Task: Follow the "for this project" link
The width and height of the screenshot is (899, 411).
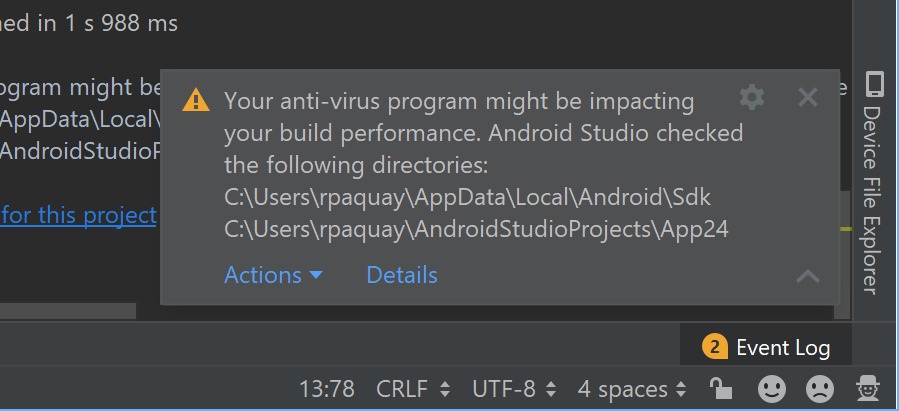Action: tap(78, 215)
